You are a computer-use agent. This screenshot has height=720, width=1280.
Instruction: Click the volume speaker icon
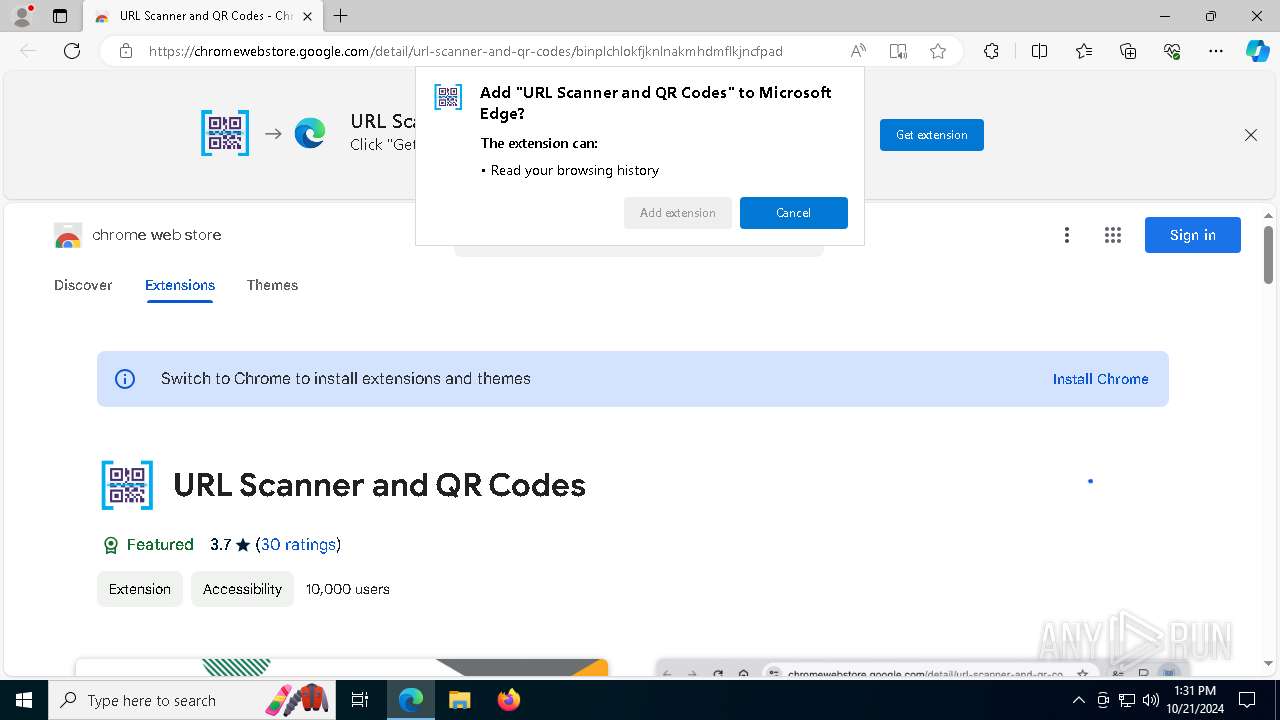[1150, 700]
